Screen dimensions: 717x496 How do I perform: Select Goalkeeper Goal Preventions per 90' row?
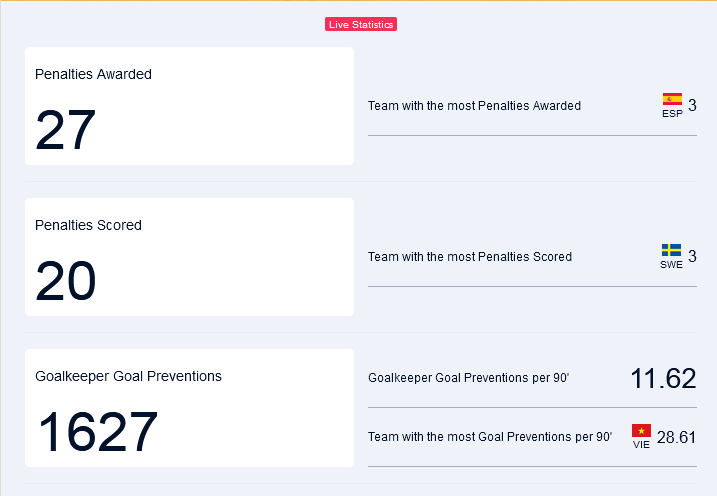[x=532, y=378]
